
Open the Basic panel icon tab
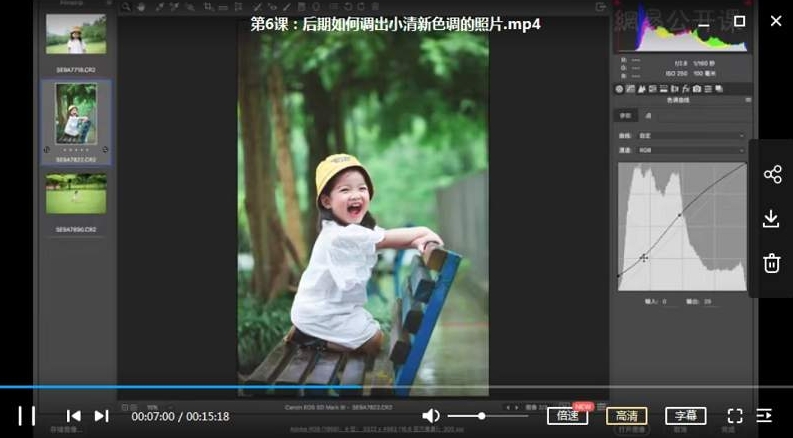click(x=620, y=89)
